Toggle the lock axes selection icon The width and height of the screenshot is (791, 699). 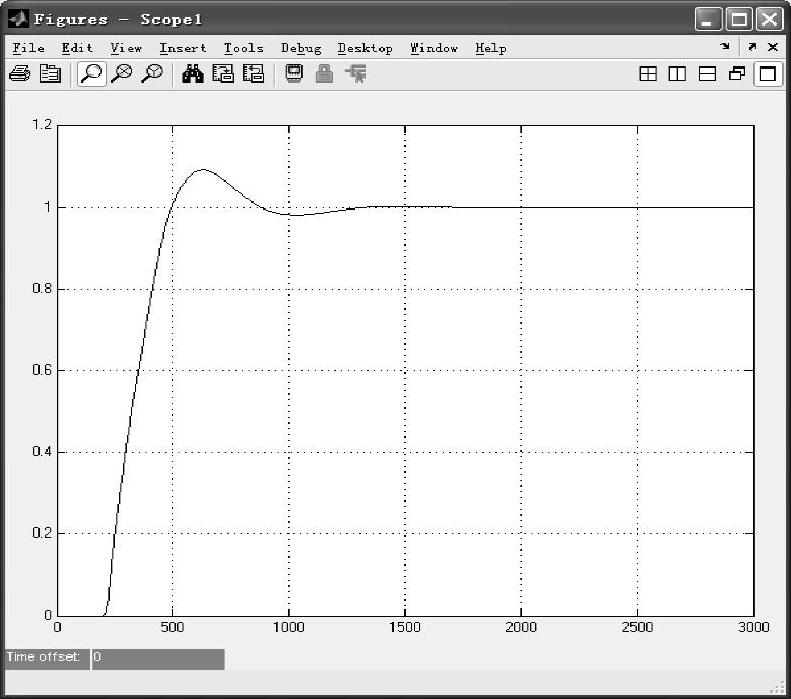[324, 74]
